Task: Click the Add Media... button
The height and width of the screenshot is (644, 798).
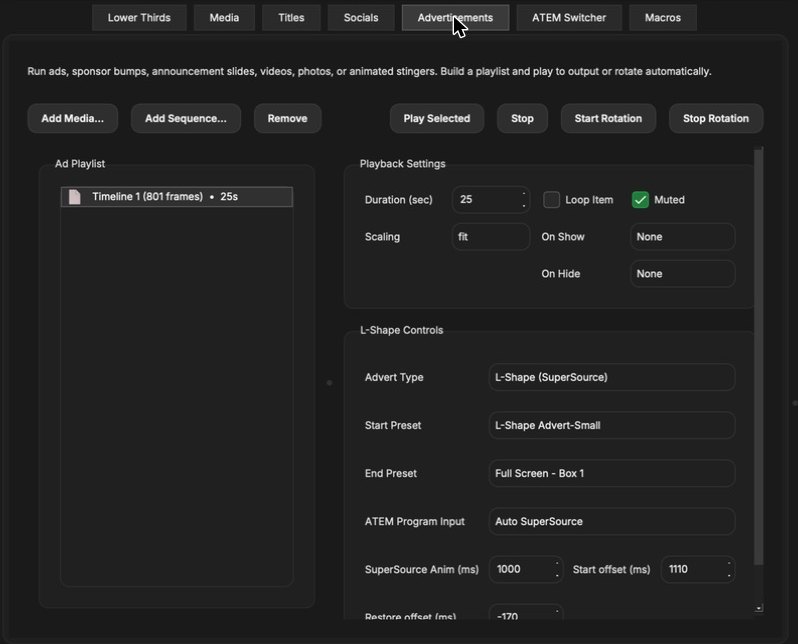Action: coord(73,119)
